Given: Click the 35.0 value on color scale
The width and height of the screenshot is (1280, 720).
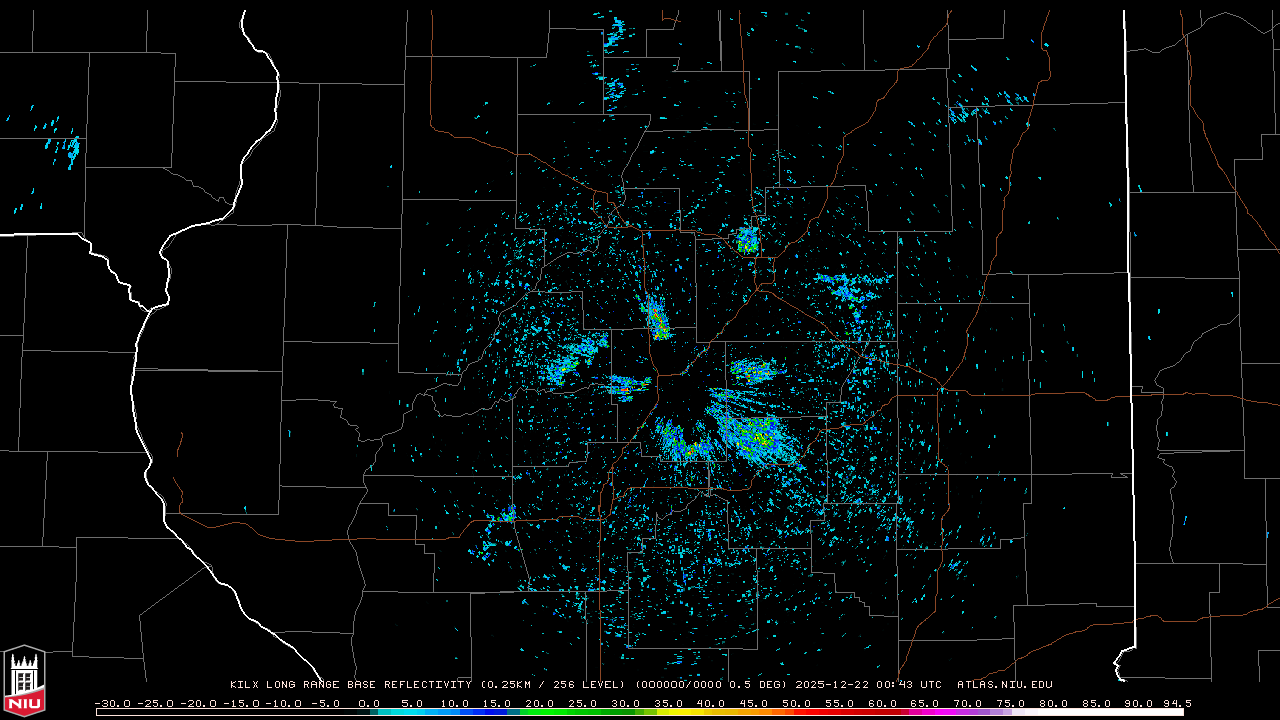Looking at the screenshot, I should click(x=668, y=703).
